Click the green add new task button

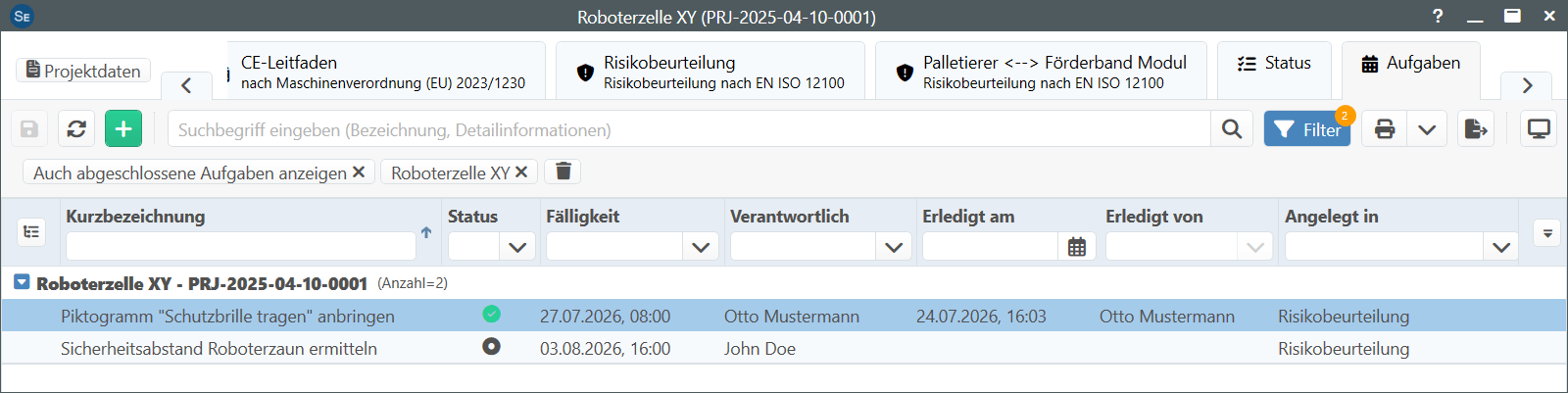[x=123, y=128]
